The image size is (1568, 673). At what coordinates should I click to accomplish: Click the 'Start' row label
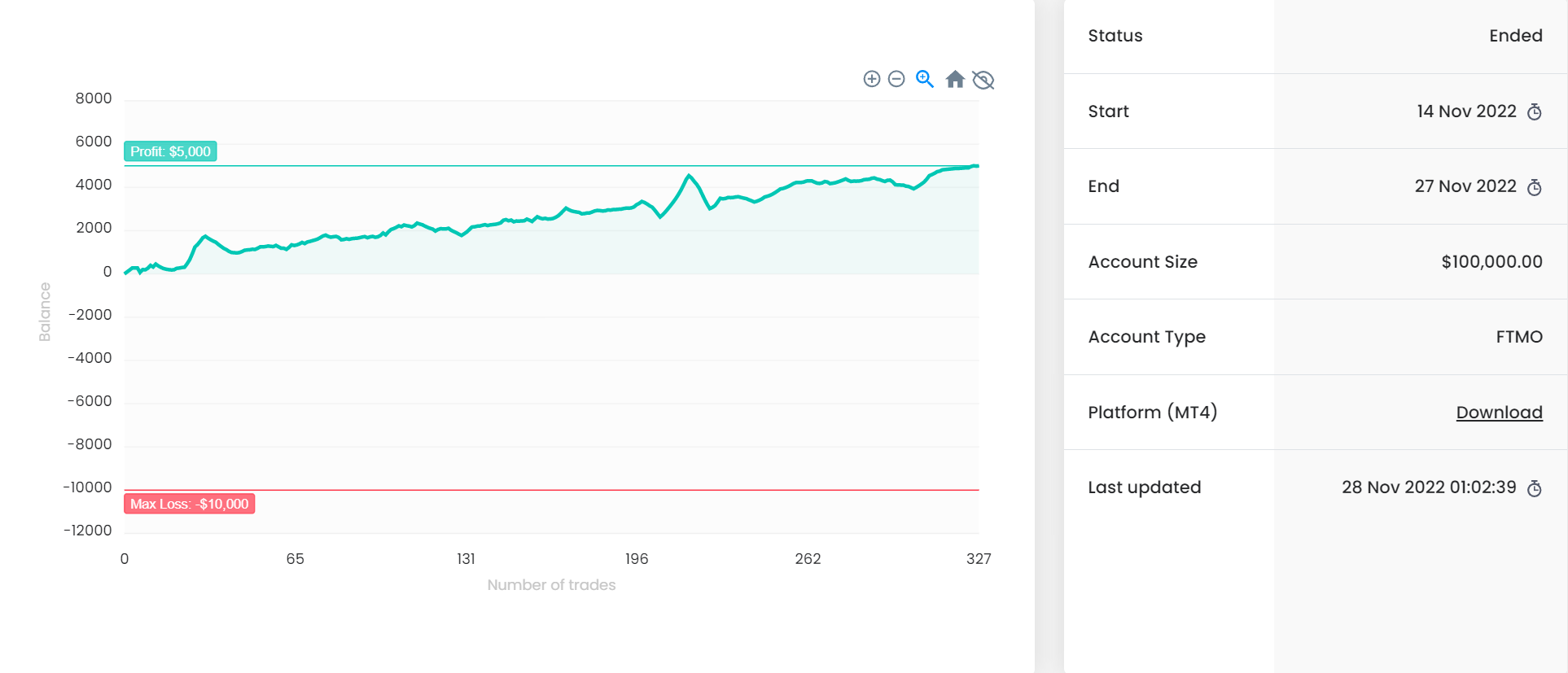1108,111
